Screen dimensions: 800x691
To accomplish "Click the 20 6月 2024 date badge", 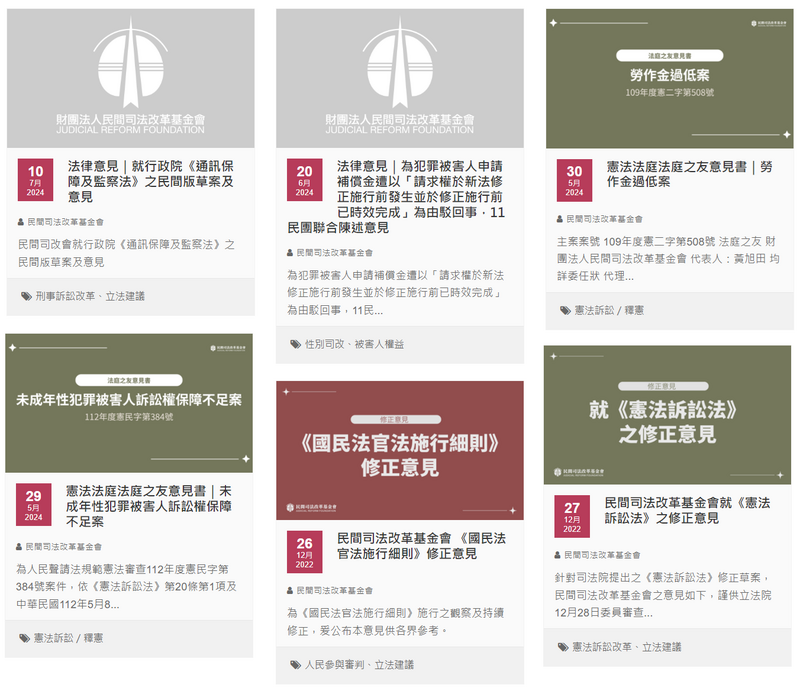I will (x=305, y=180).
